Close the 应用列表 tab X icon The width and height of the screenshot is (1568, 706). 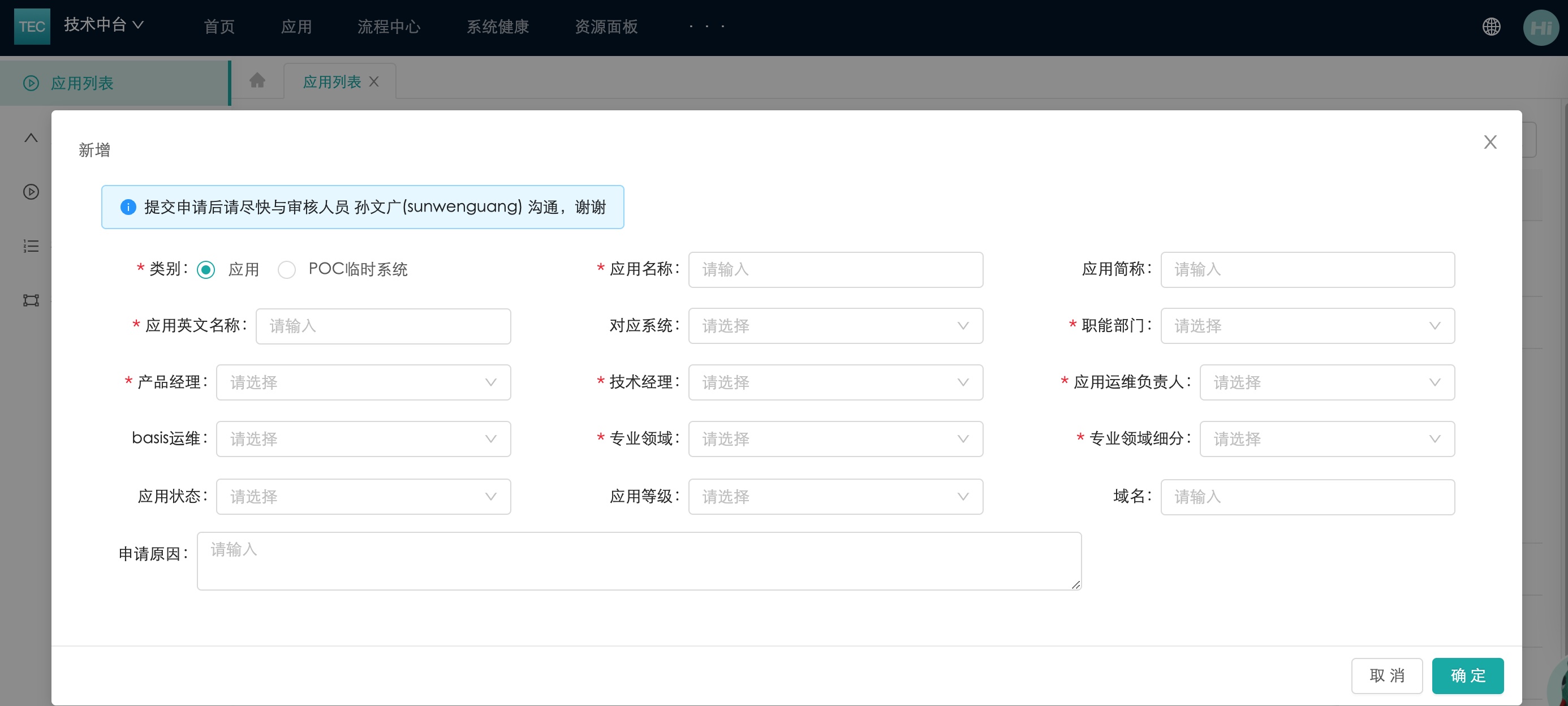pos(374,81)
